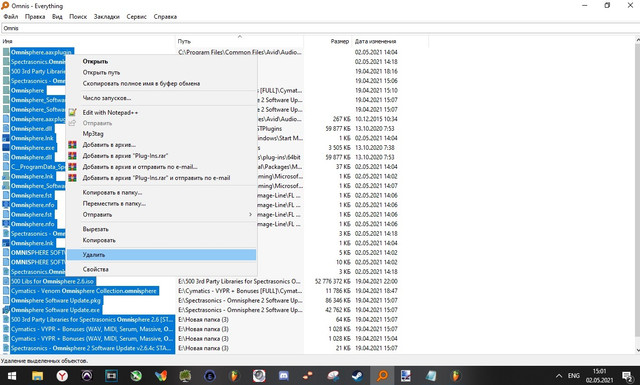640x385 pixels.
Task: Select 'Открыть путь' from the context menu
Action: coord(101,72)
